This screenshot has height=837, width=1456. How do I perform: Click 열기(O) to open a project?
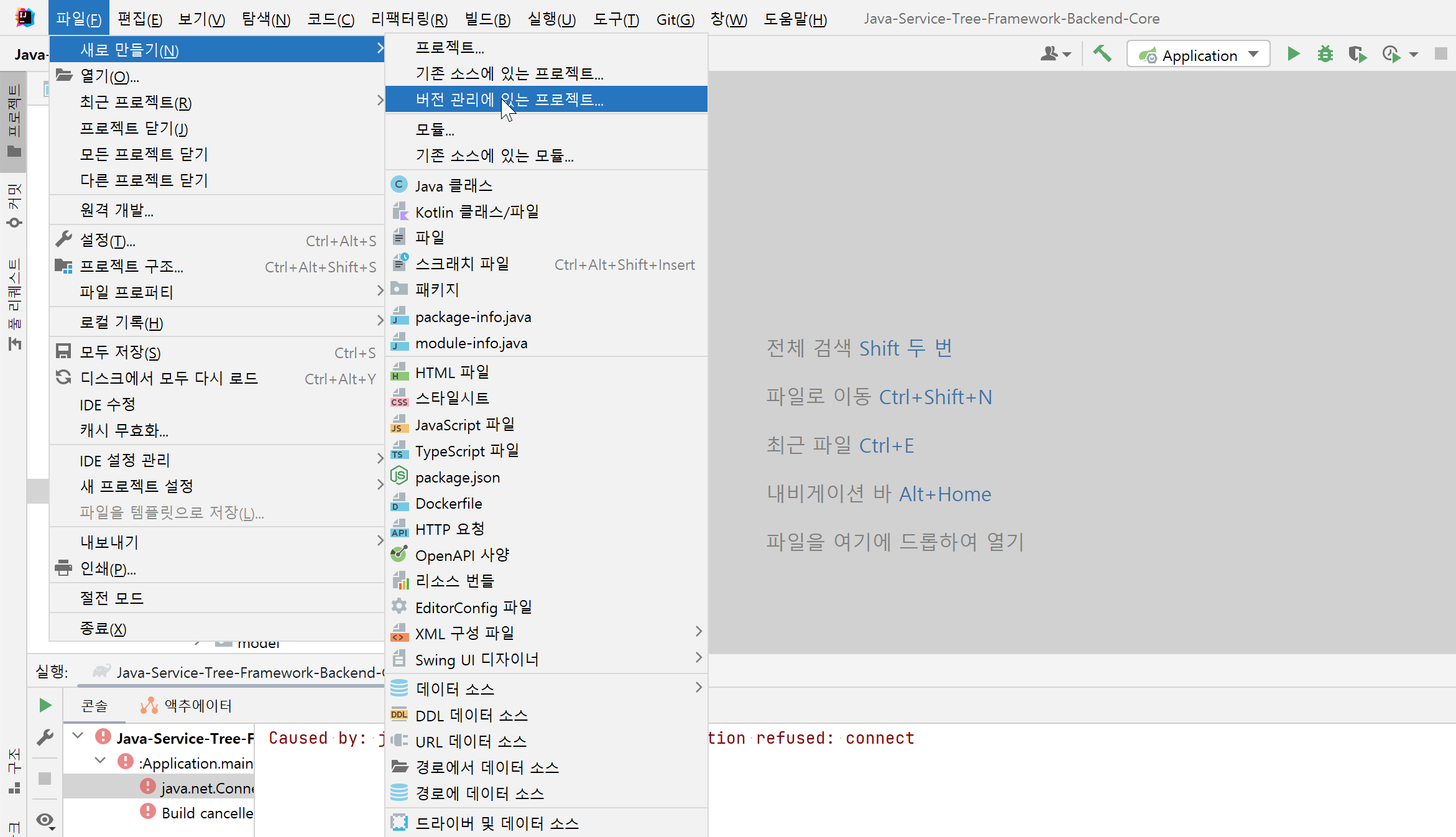click(217, 76)
